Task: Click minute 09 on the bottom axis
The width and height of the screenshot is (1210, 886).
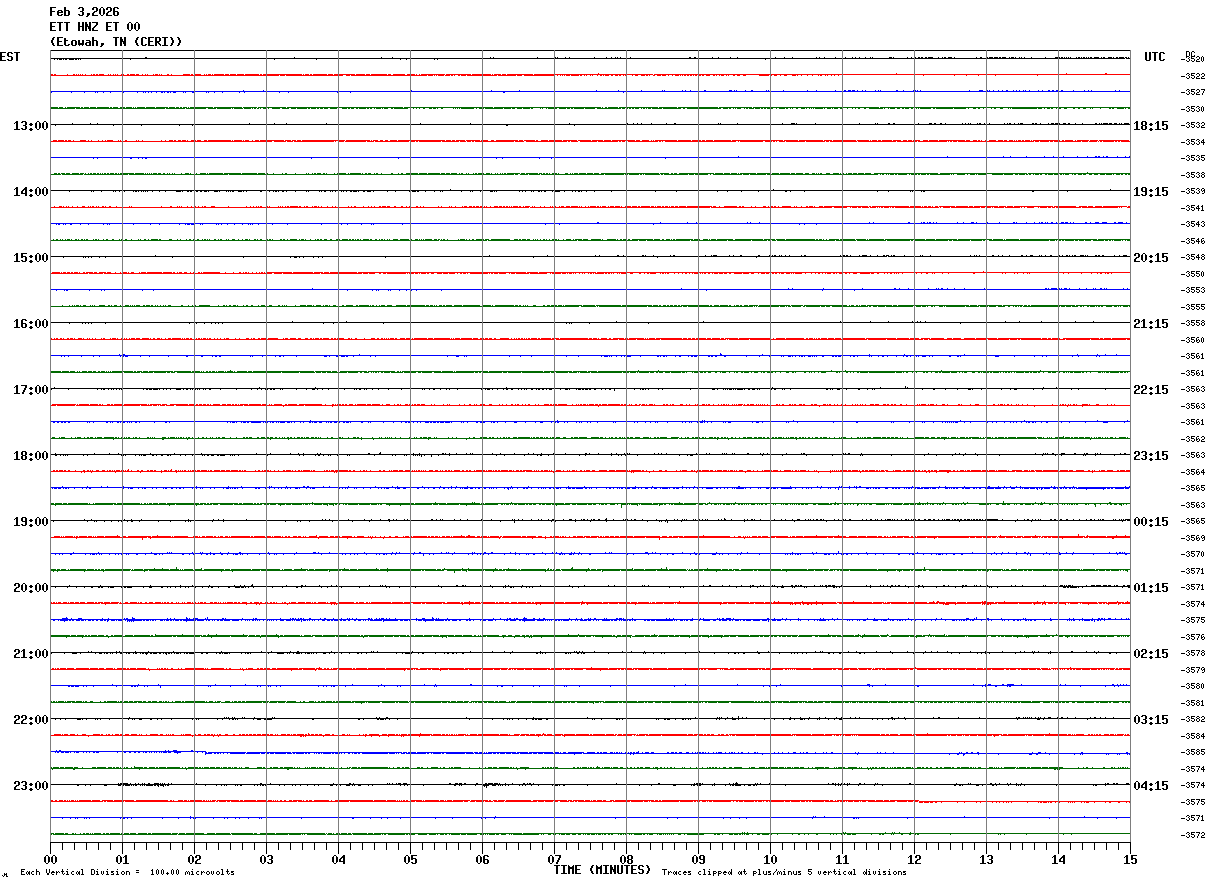Action: (699, 859)
